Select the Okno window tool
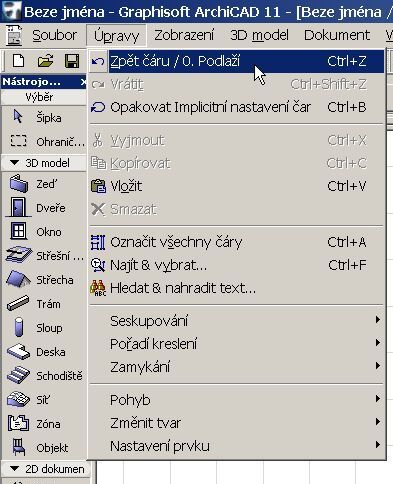Screen dimensions: 393x484 [43, 232]
